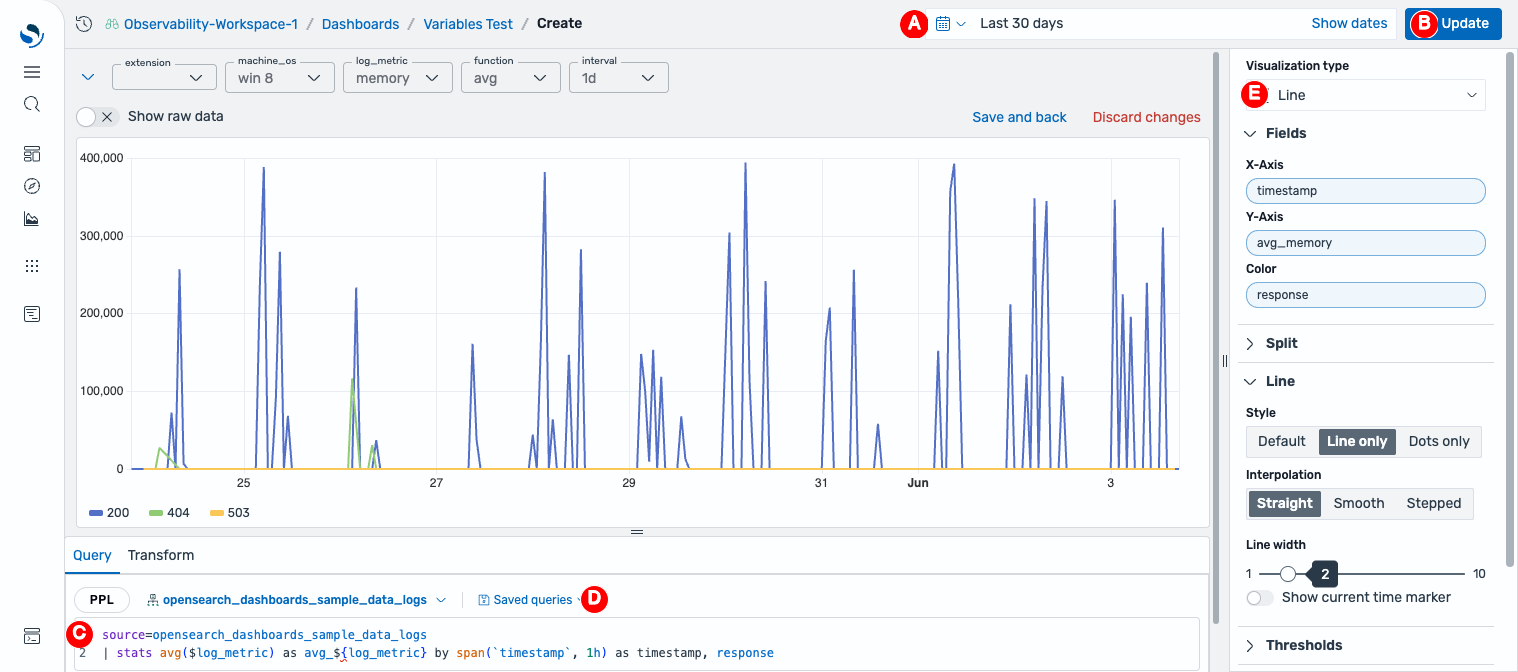Switch to the Query tab
1518x672 pixels.
(x=93, y=555)
